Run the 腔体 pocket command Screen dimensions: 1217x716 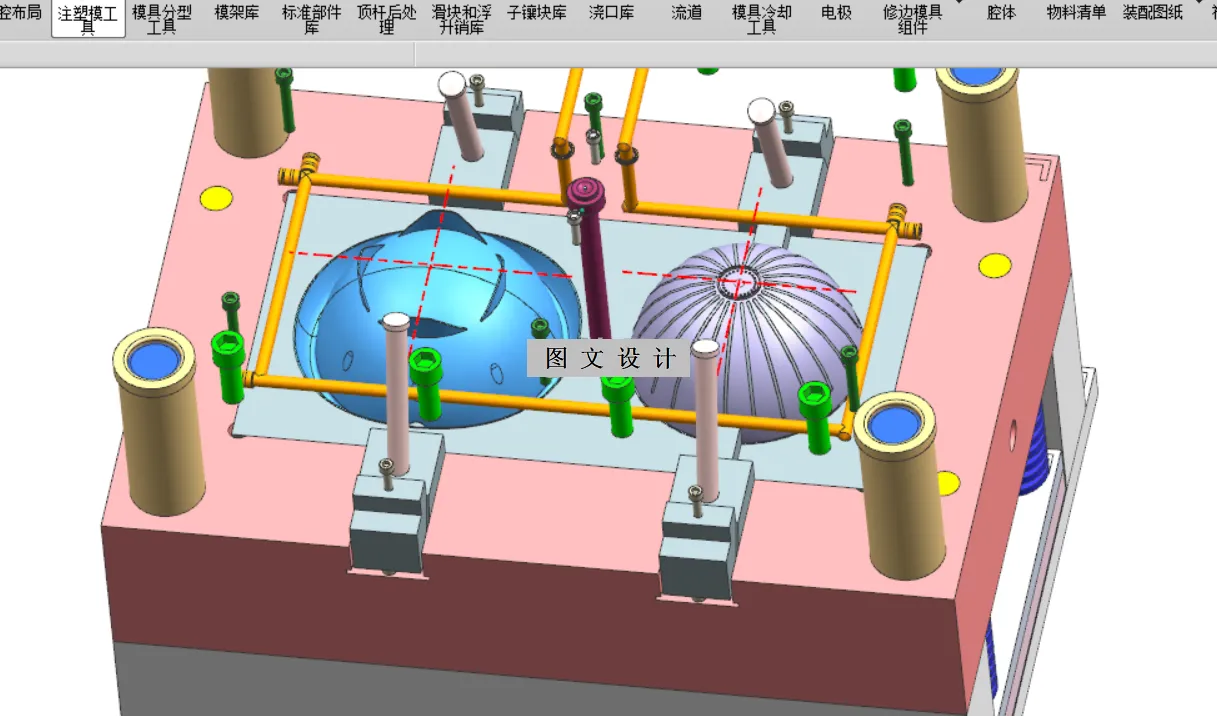tap(1001, 13)
